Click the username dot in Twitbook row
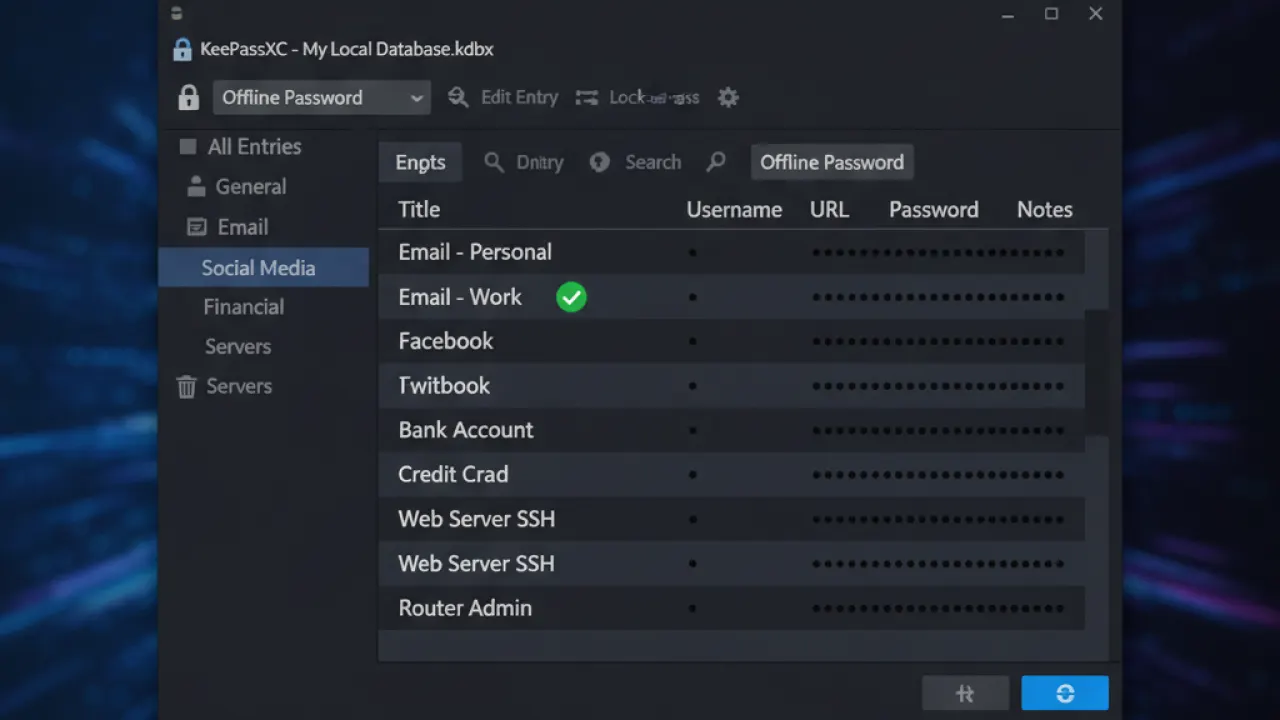Viewport: 1280px width, 720px height. (x=692, y=386)
